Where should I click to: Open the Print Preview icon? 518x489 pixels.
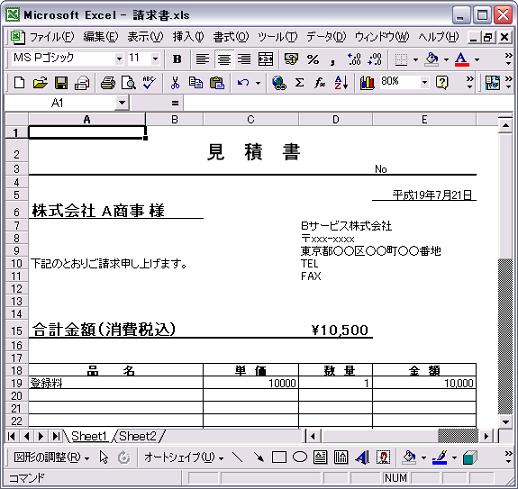click(x=128, y=83)
